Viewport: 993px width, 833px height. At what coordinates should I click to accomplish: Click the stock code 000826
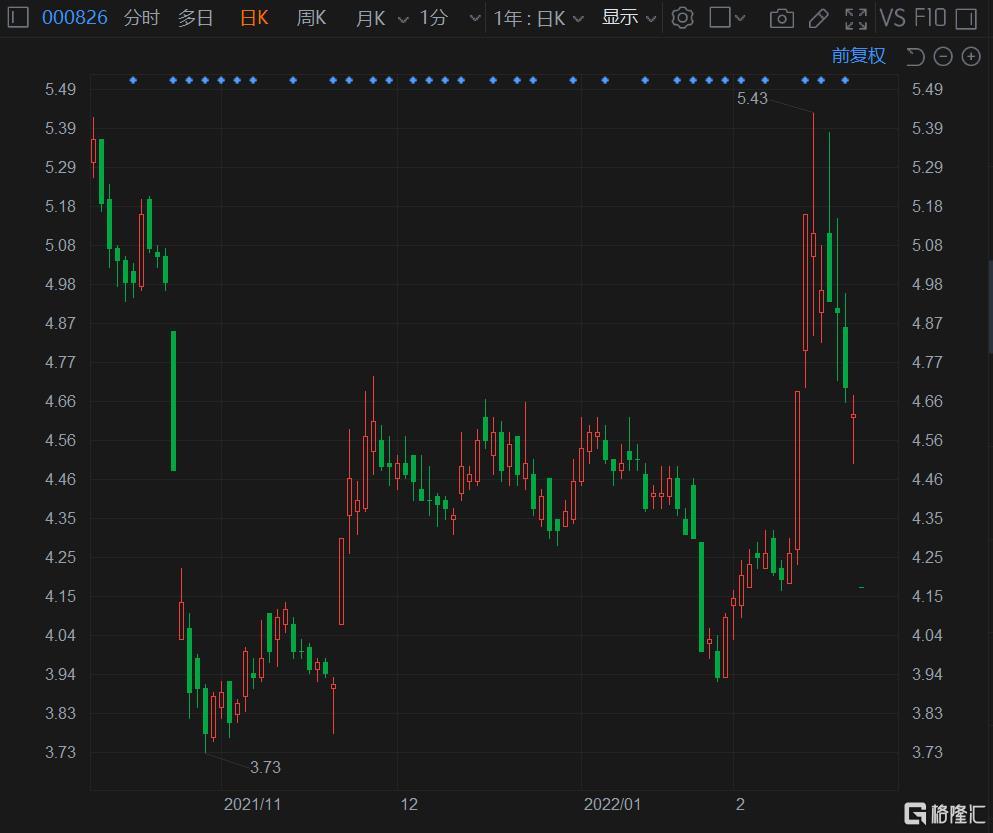(74, 18)
